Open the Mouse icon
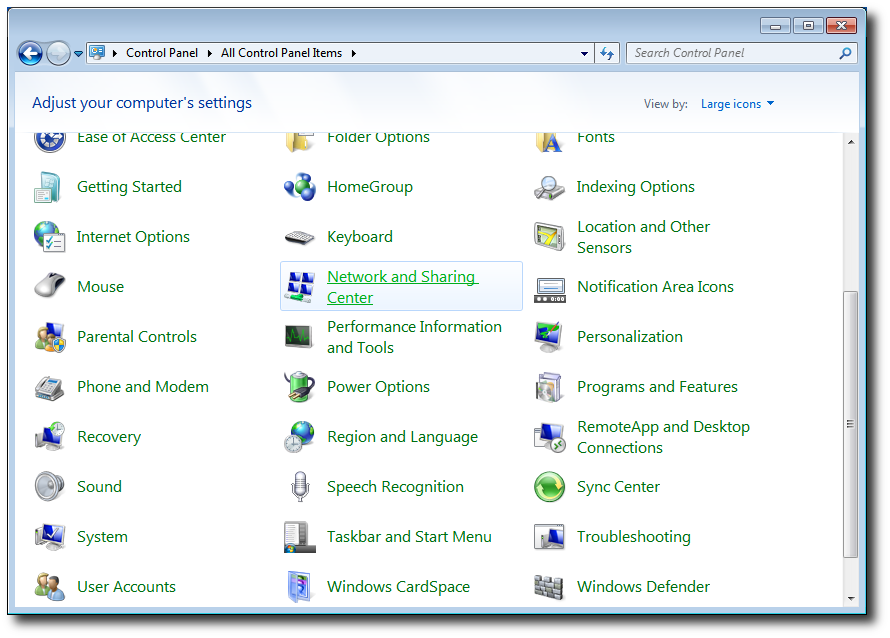Image resolution: width=890 pixels, height=638 pixels. [49, 287]
